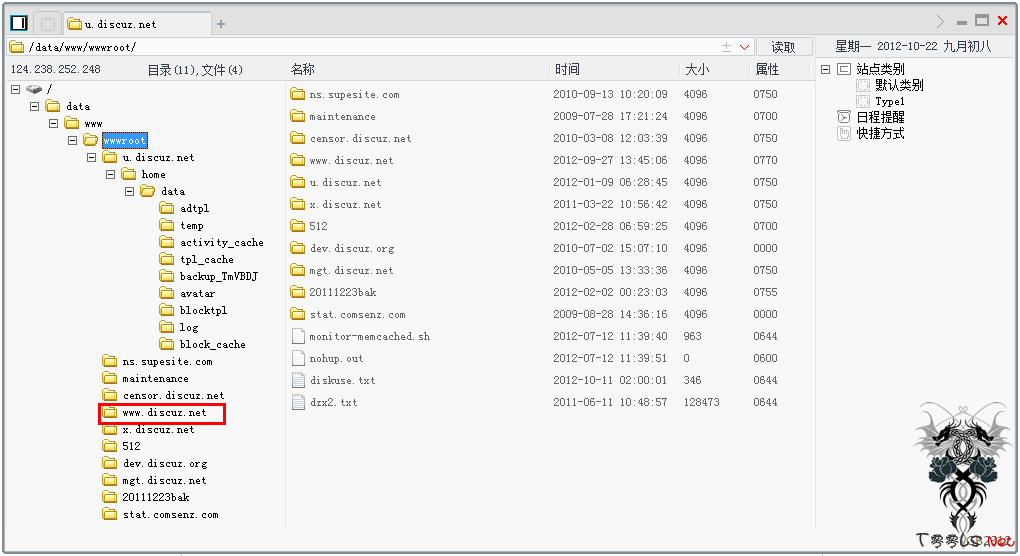Sort by 时间 column header
Viewport: 1020px width, 556px height.
pos(567,69)
